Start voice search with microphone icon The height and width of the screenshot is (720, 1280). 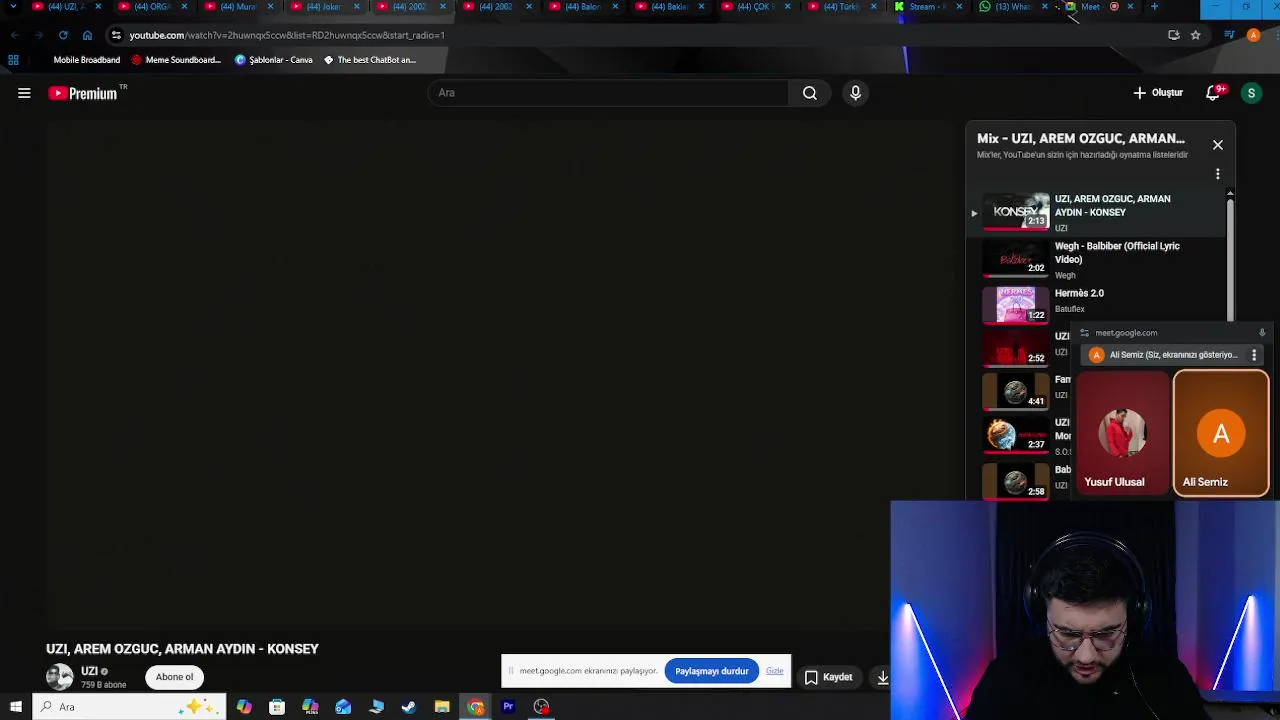(x=855, y=93)
